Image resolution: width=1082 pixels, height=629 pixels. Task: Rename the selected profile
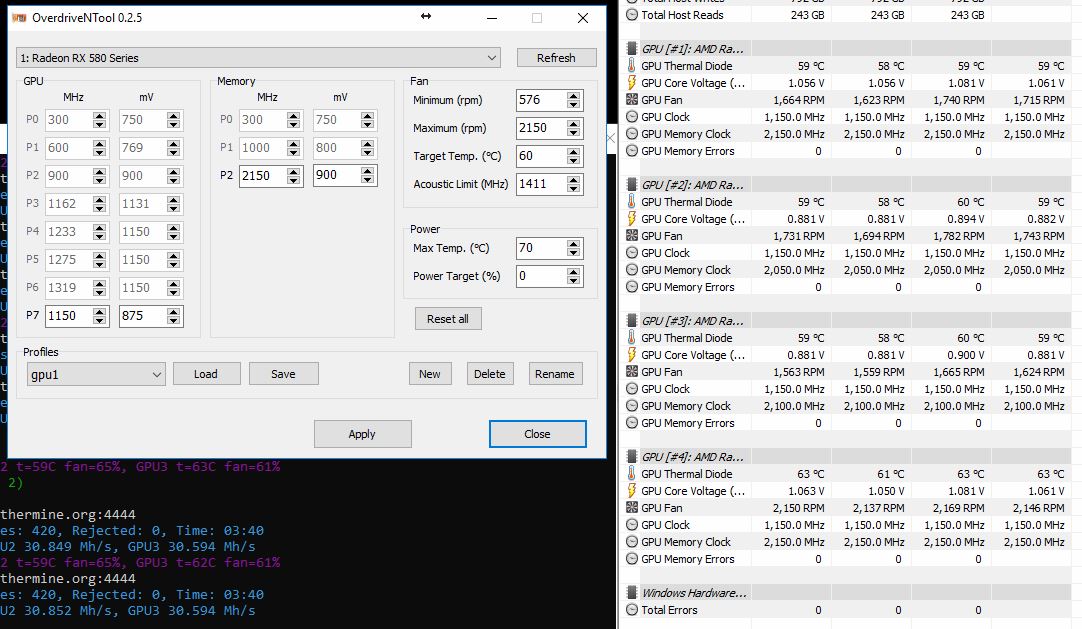pos(555,374)
